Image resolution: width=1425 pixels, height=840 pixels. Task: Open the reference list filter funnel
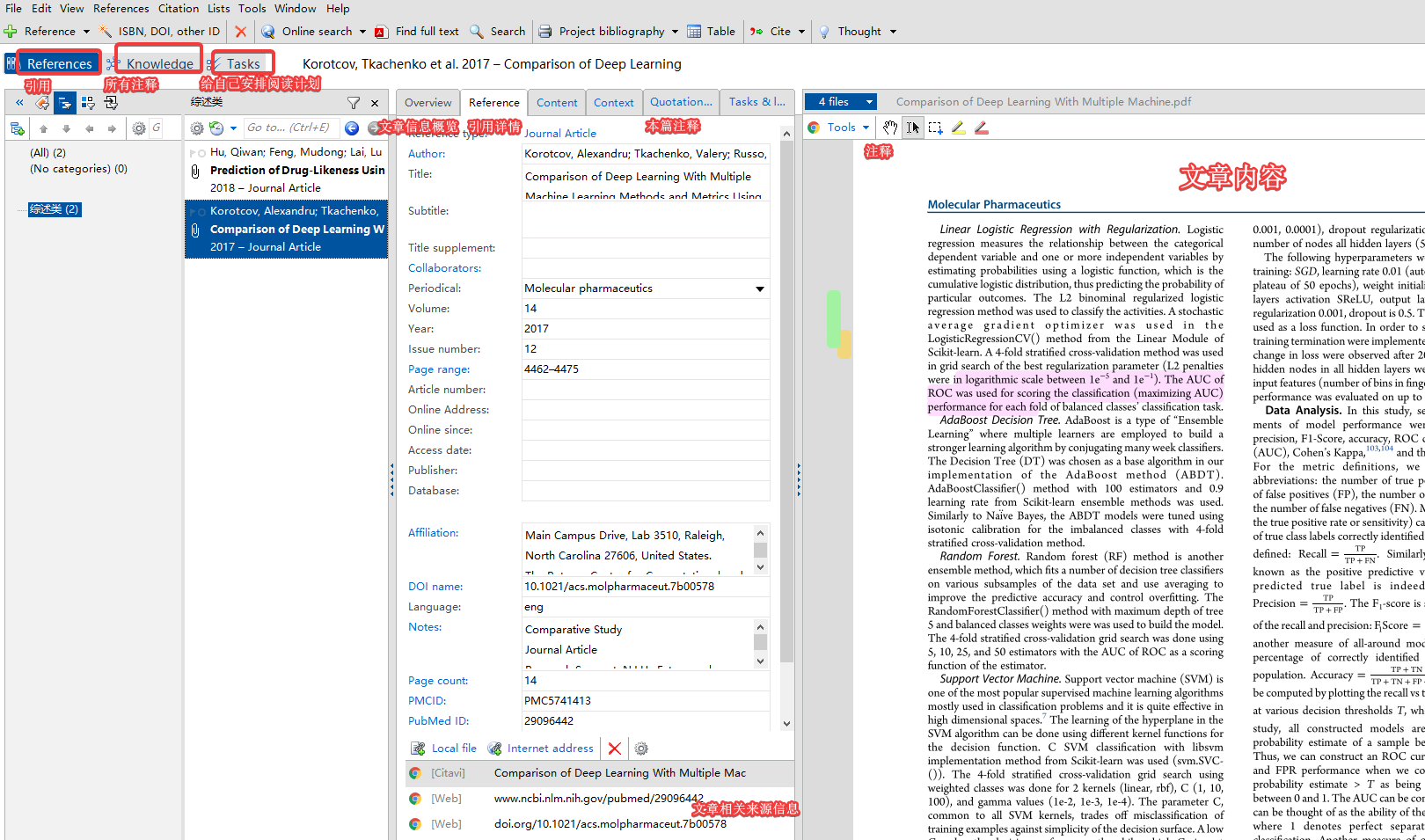pos(354,103)
